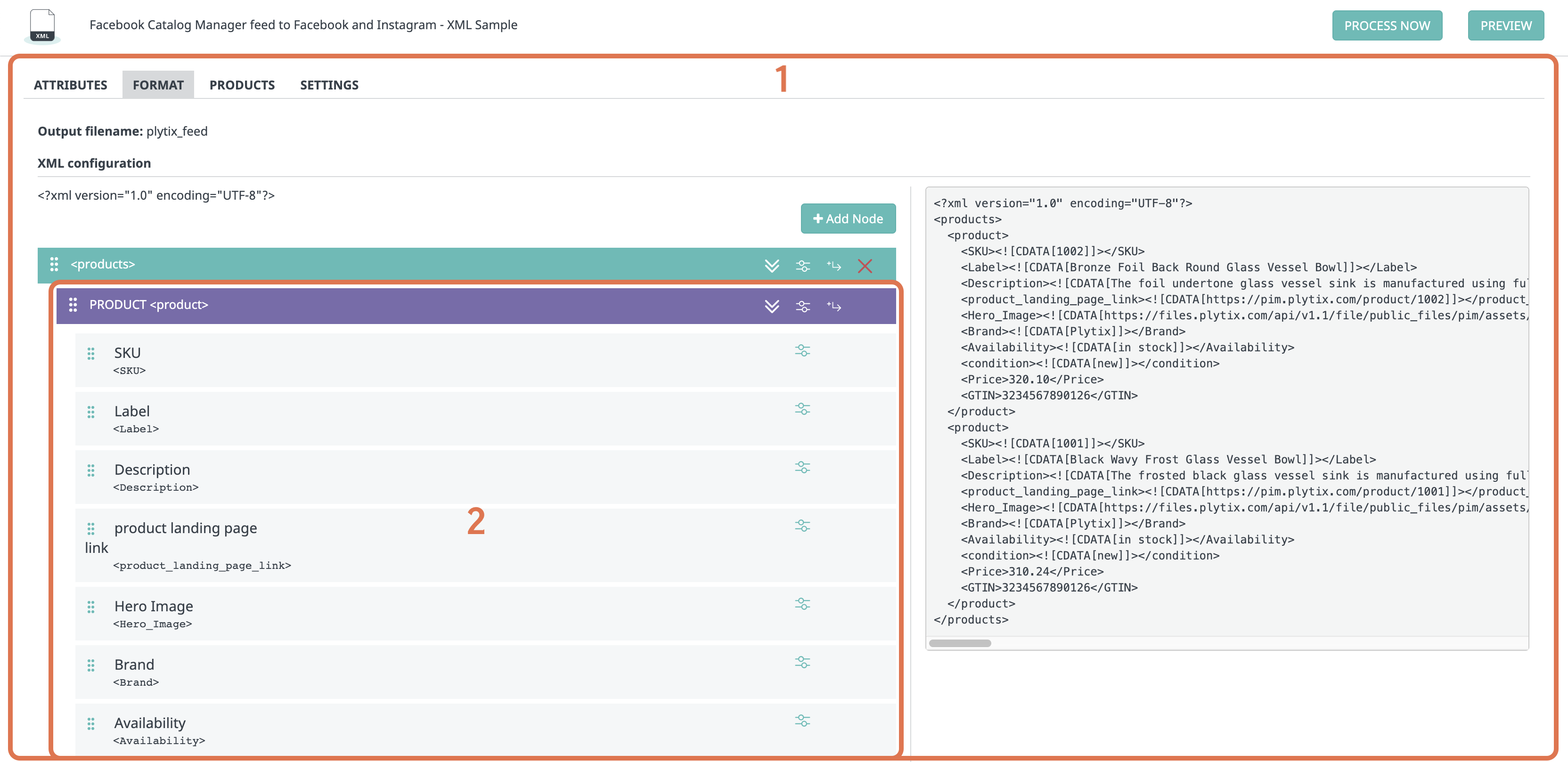Open settings icon for the Hero Image attribute

(x=803, y=603)
